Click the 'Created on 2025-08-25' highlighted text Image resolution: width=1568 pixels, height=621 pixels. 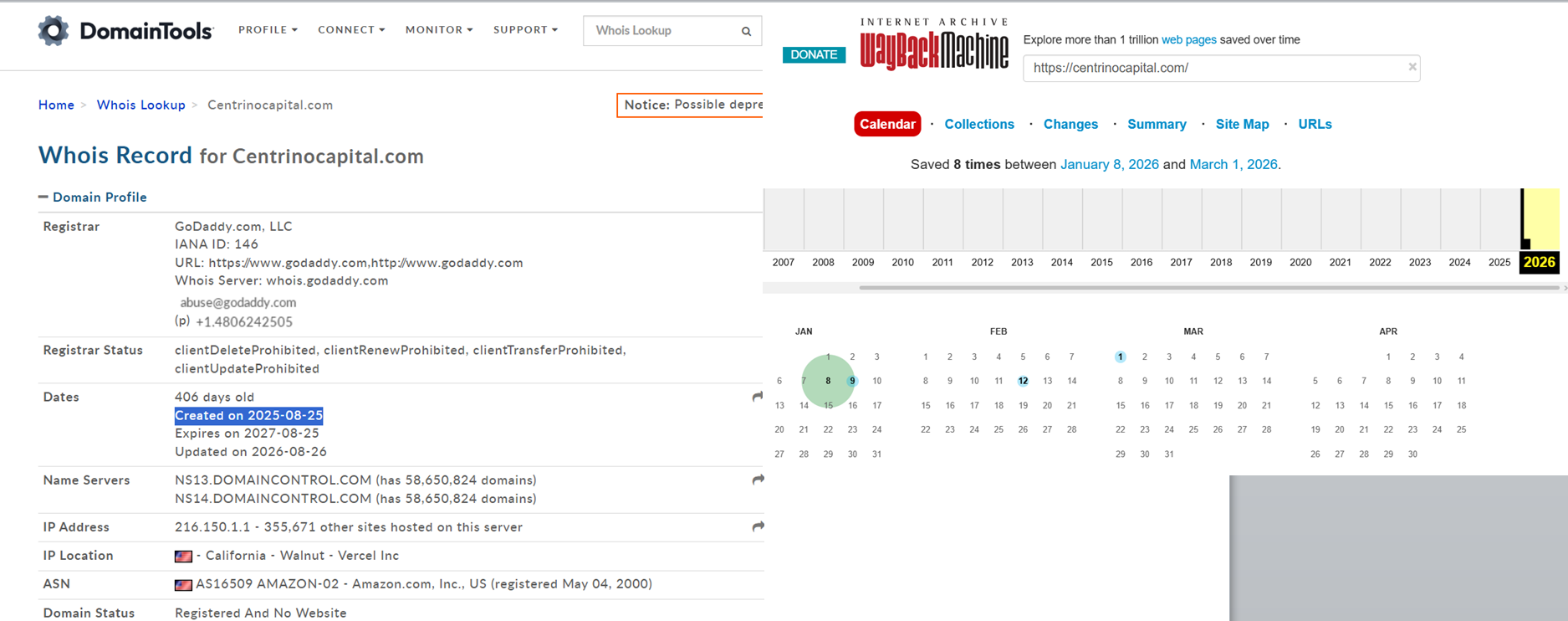[248, 415]
